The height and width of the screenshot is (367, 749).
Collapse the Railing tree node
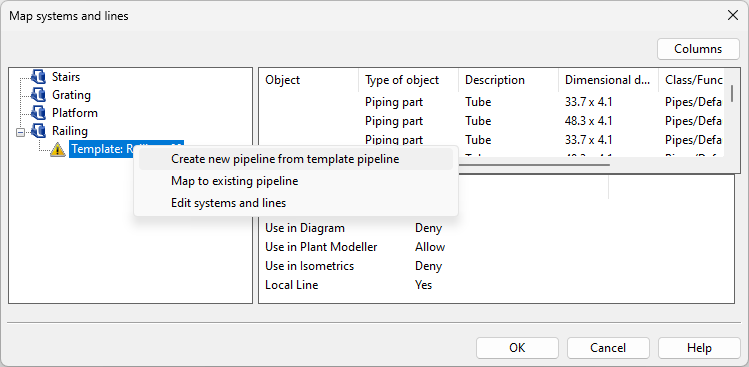(20, 131)
